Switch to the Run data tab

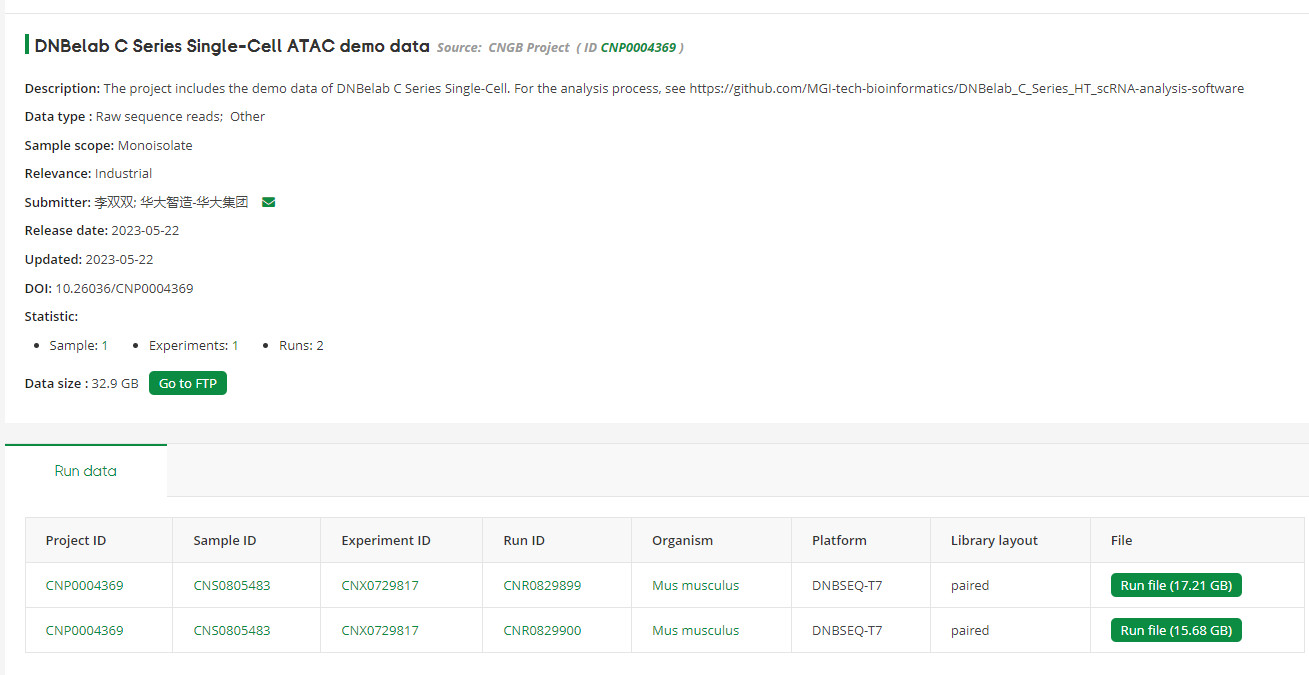tap(85, 470)
